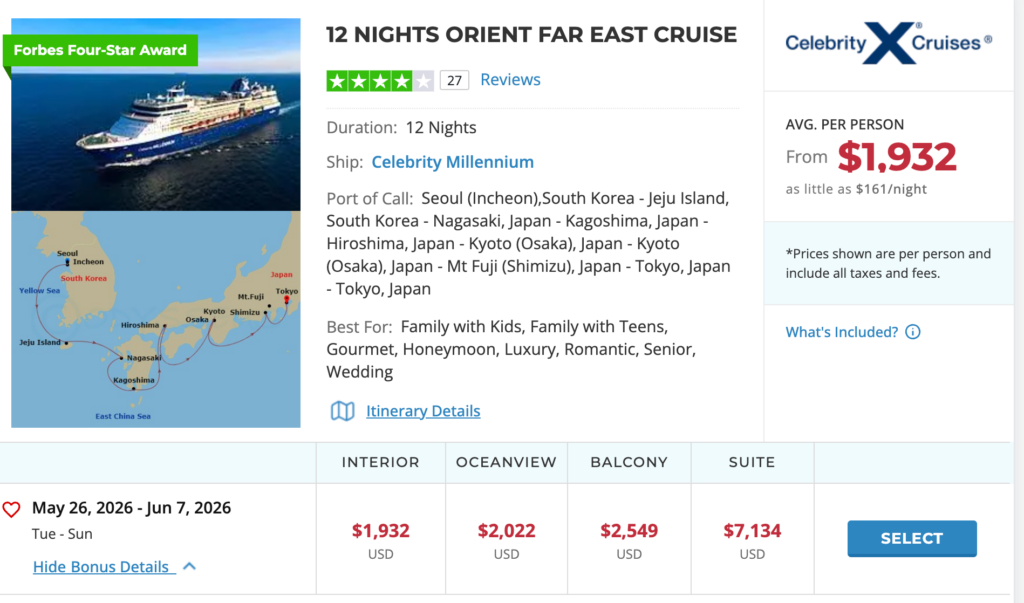Select the Interior $1,932 price
The width and height of the screenshot is (1024, 603).
click(x=381, y=530)
